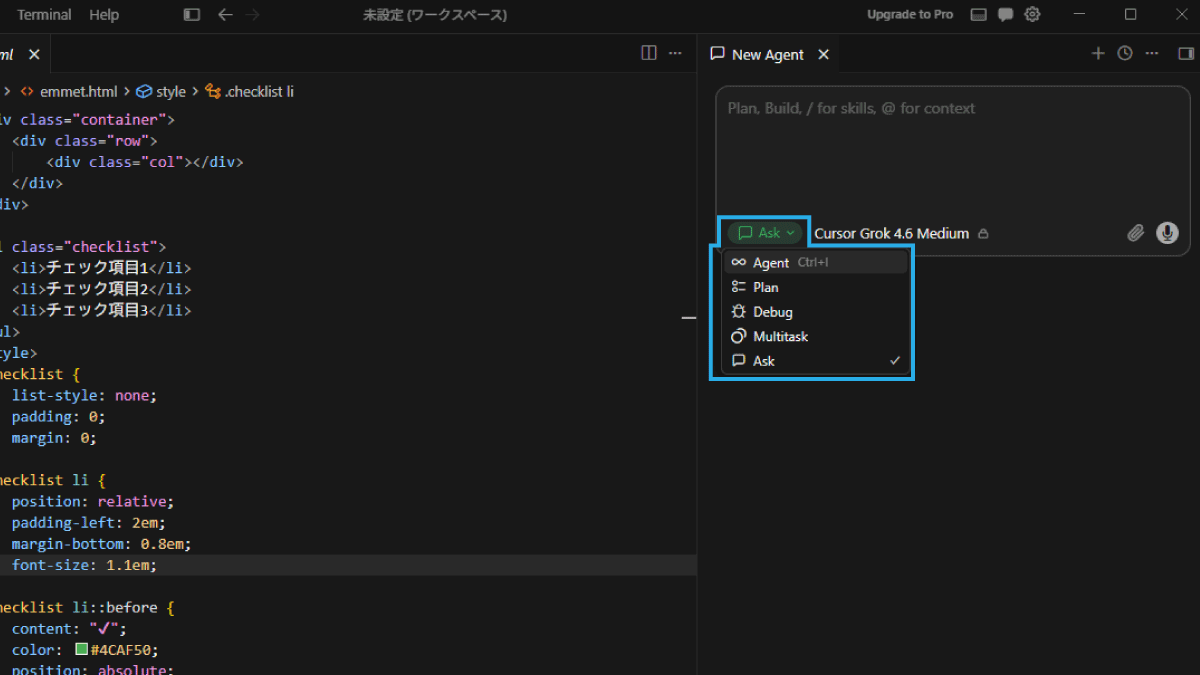Go forward with the right arrow

coord(252,15)
